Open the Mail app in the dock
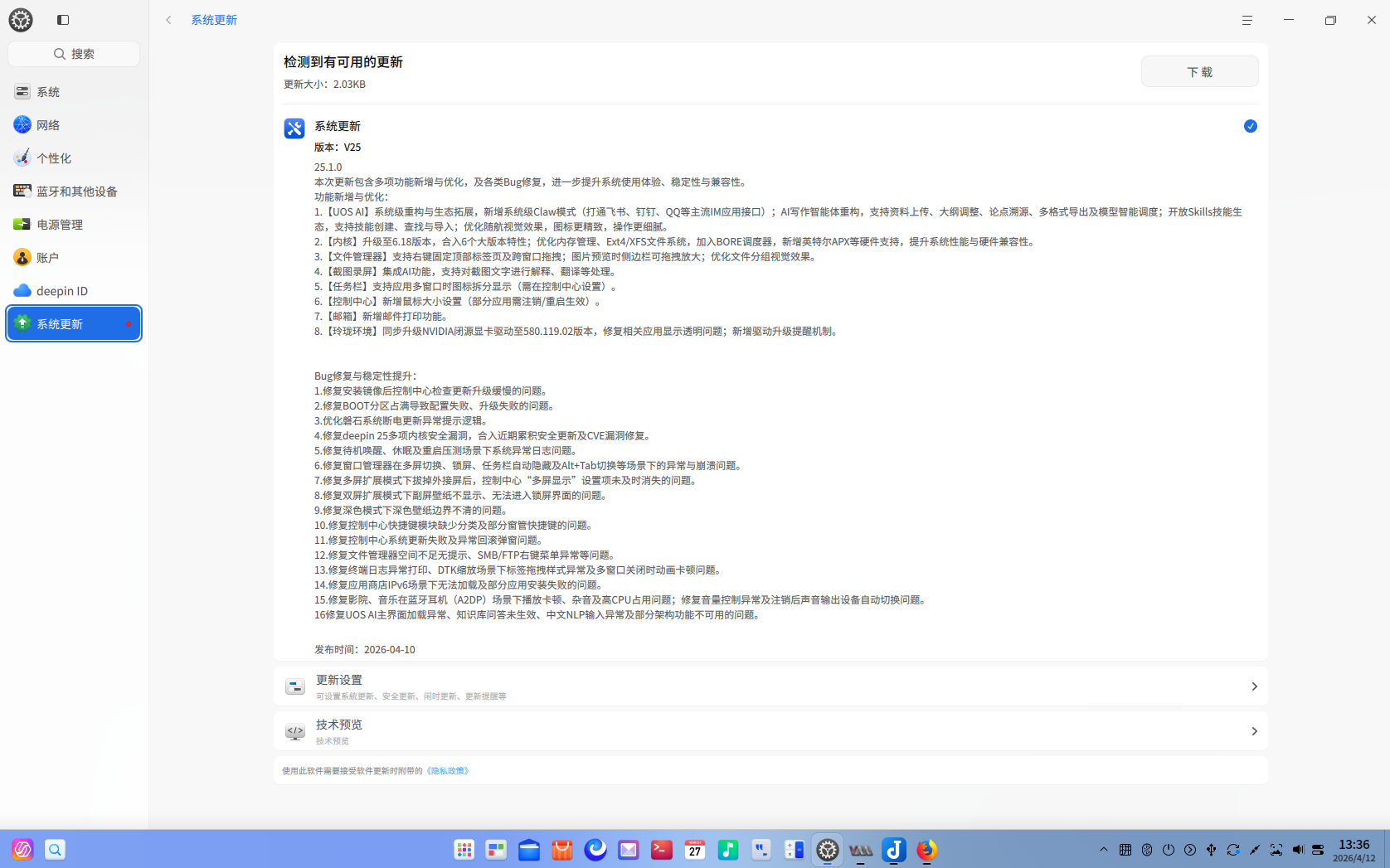Viewport: 1390px width, 868px height. tap(629, 850)
